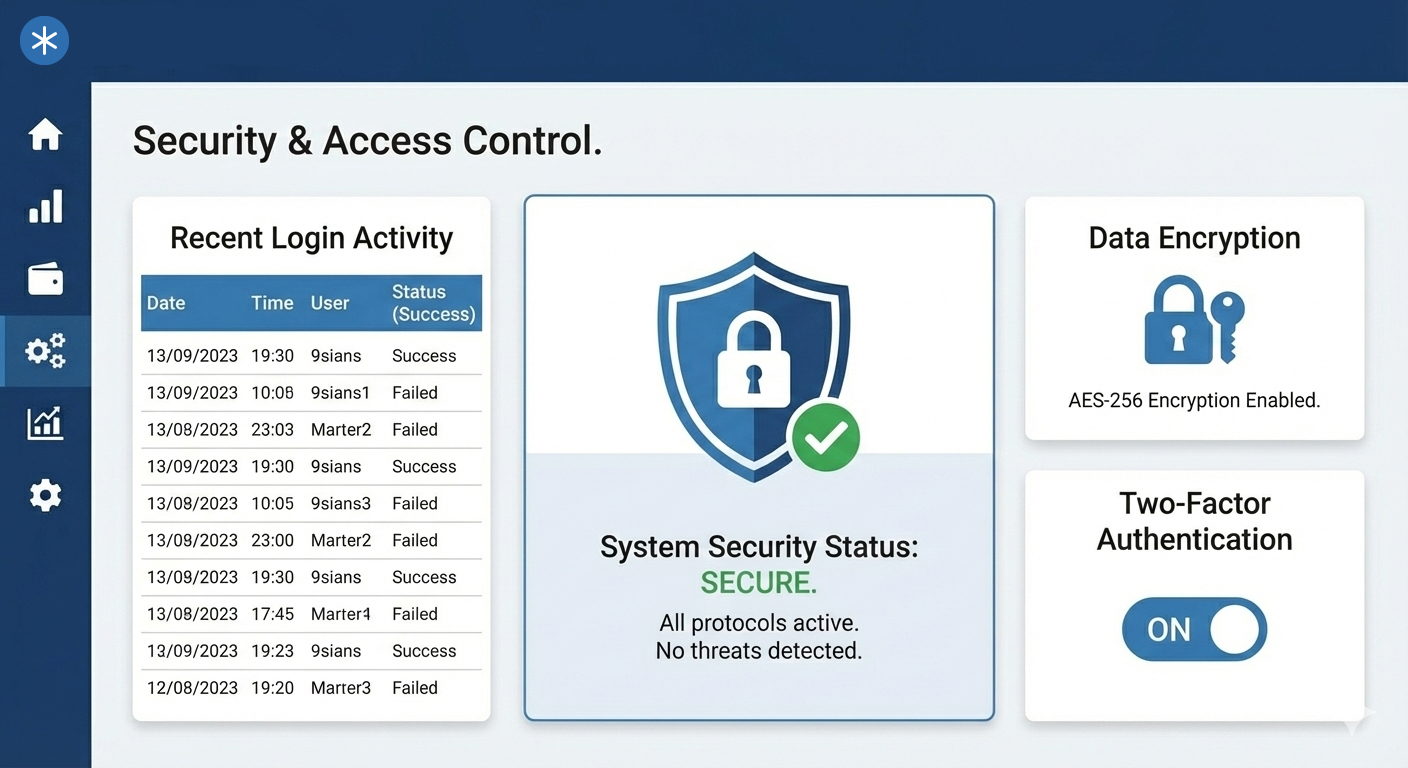
Task: Click the green checkmark badge on shield
Action: click(824, 436)
